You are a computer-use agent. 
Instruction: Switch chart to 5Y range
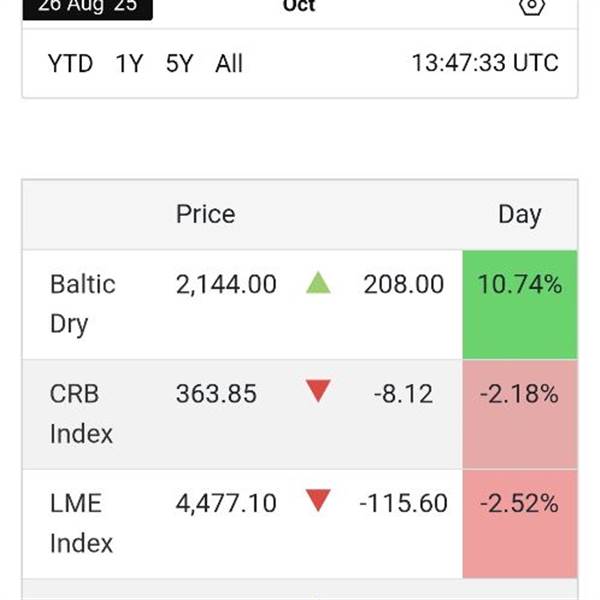(179, 64)
